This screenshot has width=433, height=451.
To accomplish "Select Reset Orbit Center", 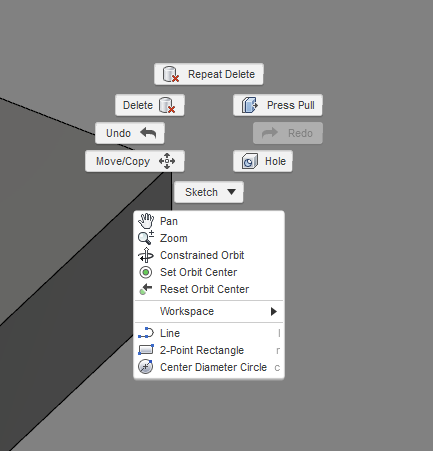I will point(209,289).
